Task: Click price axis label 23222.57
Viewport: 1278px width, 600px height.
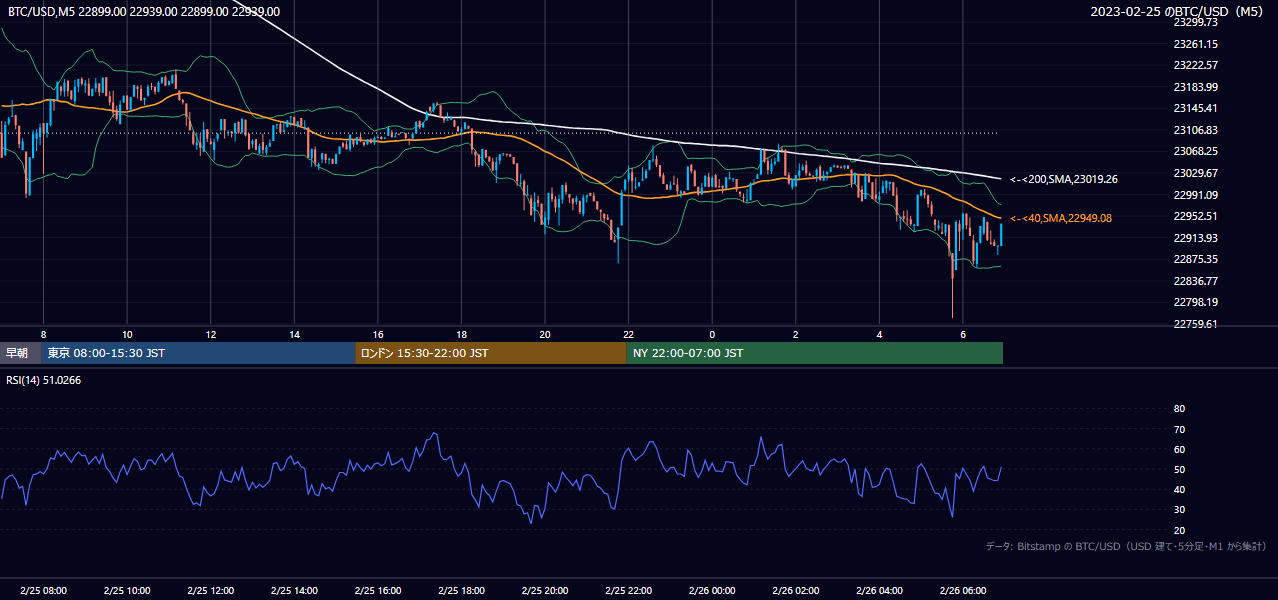Action: 1195,65
